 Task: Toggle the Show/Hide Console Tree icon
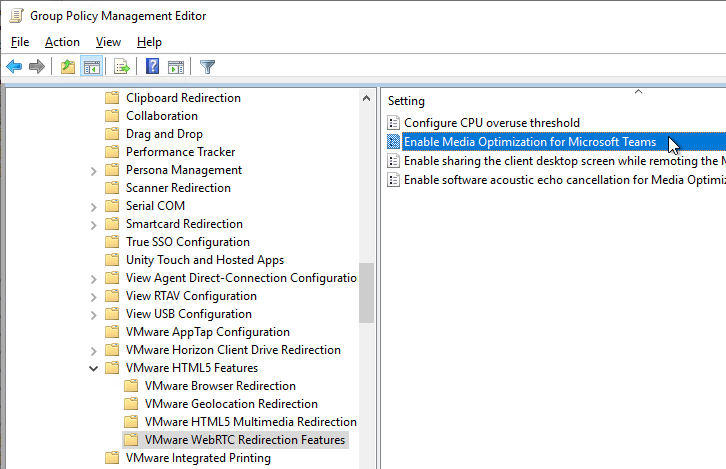[x=91, y=67]
